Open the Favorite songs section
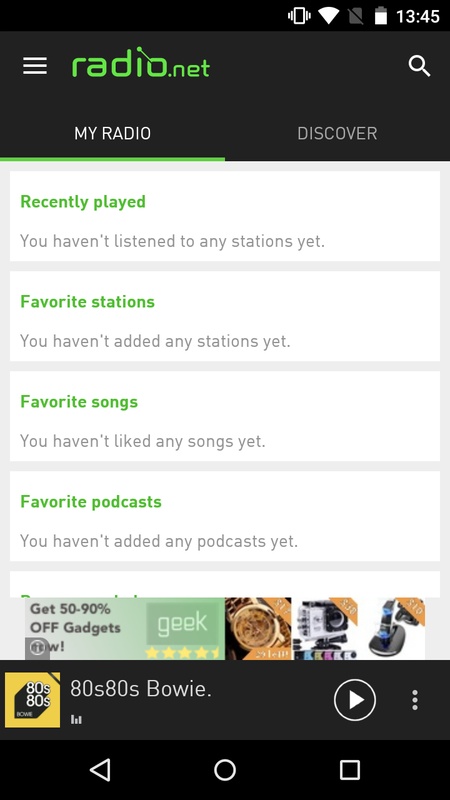Viewport: 450px width, 800px height. pos(225,416)
